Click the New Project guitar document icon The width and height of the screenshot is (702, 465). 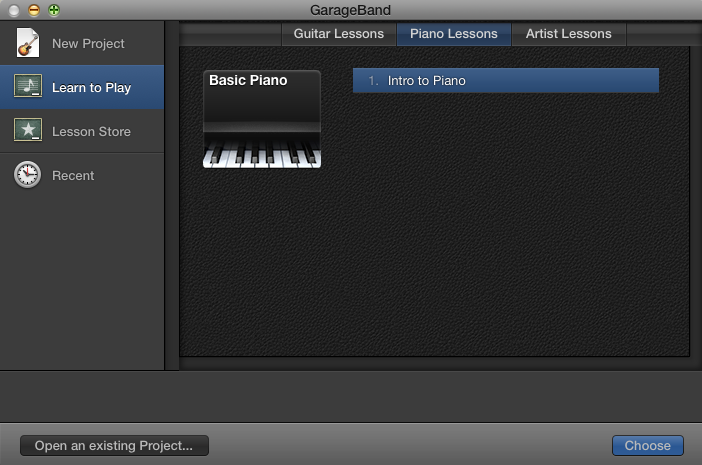[x=28, y=43]
